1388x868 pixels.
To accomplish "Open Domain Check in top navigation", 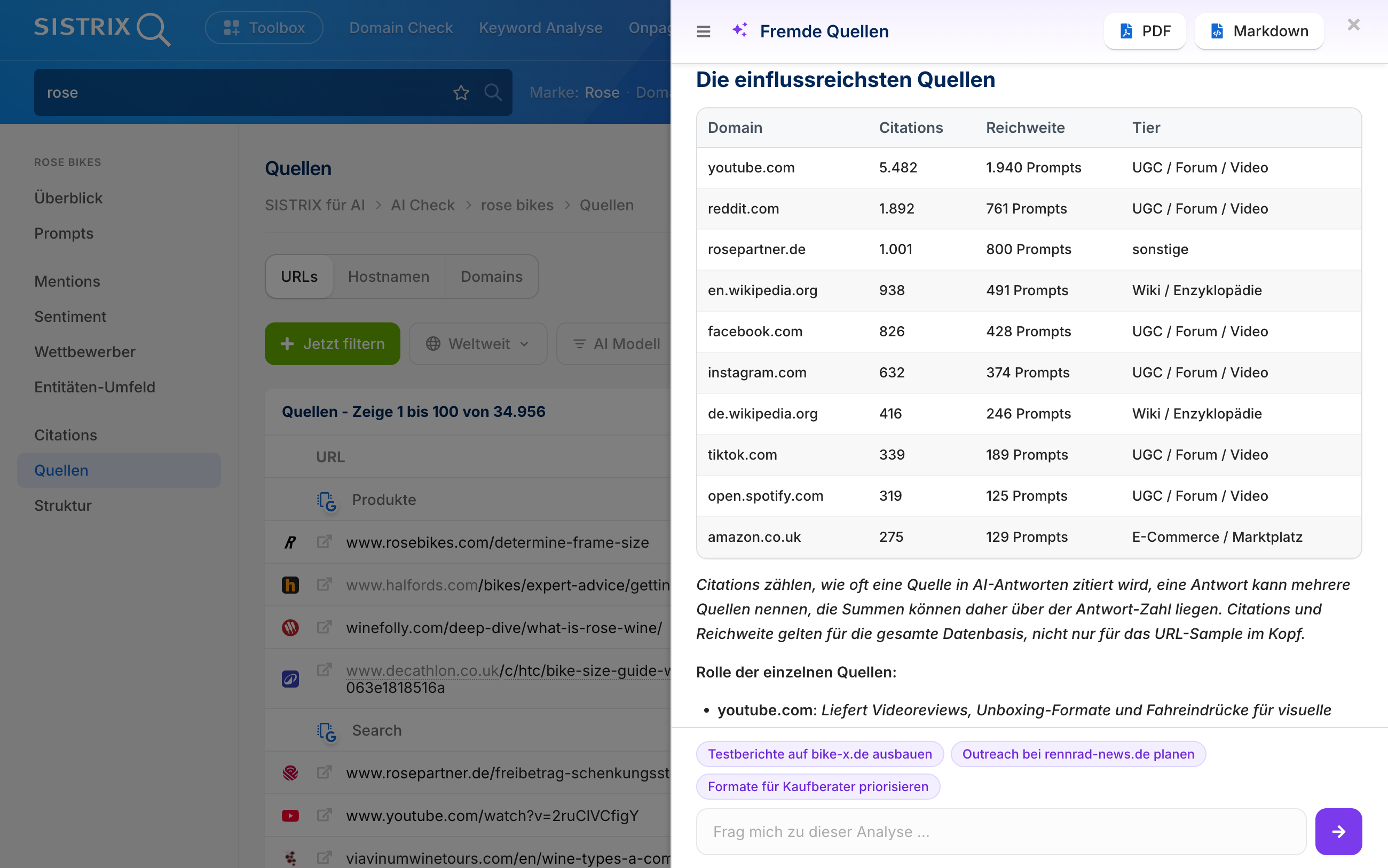I will (401, 28).
